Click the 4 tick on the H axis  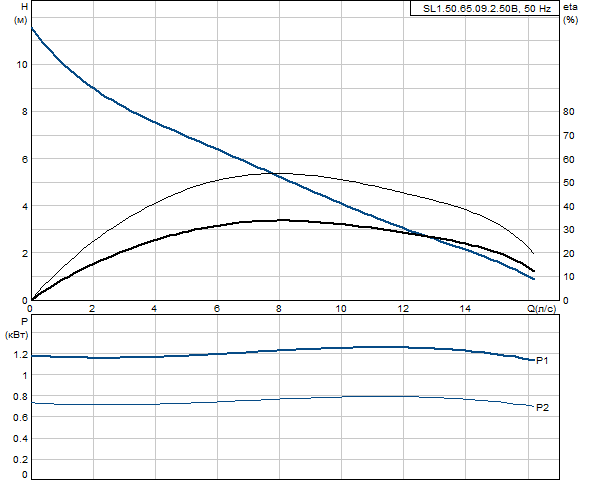click(25, 207)
